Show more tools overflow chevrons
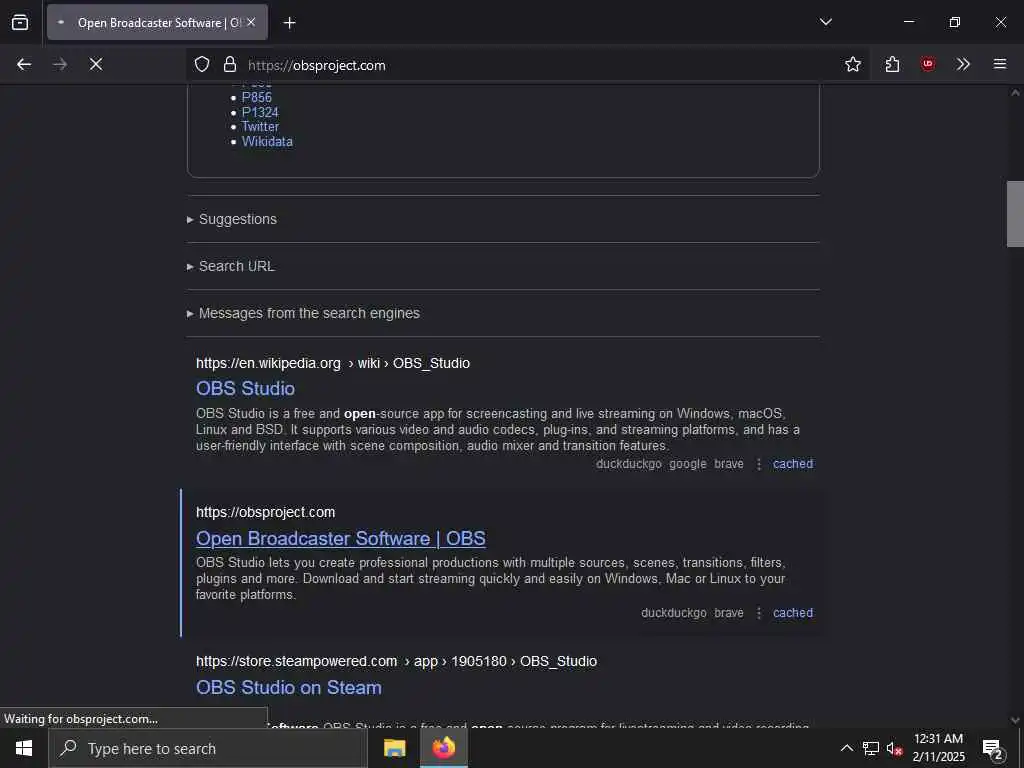1024x768 pixels. click(963, 64)
